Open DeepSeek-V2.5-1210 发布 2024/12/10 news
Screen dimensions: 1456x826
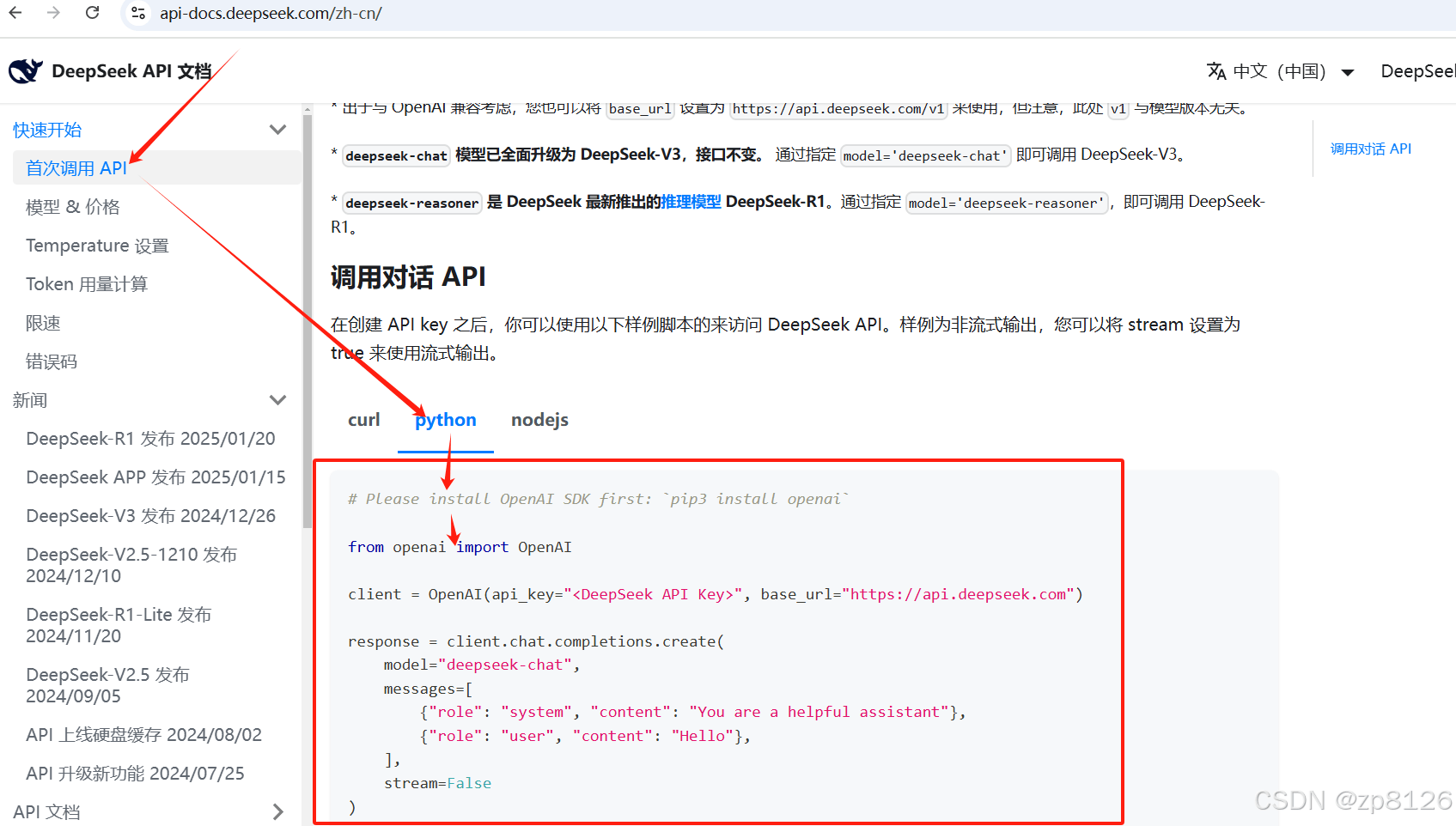click(x=131, y=565)
